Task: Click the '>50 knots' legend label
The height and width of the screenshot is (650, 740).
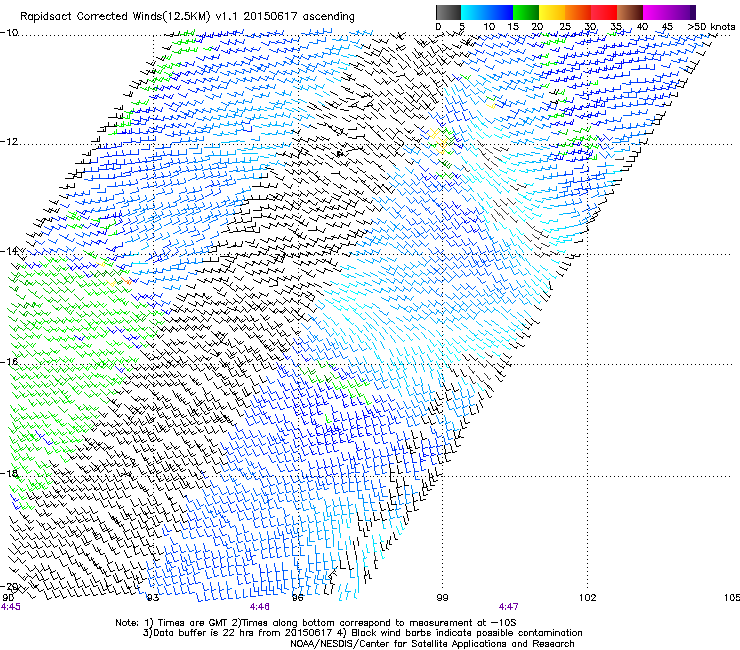Action: click(x=711, y=27)
